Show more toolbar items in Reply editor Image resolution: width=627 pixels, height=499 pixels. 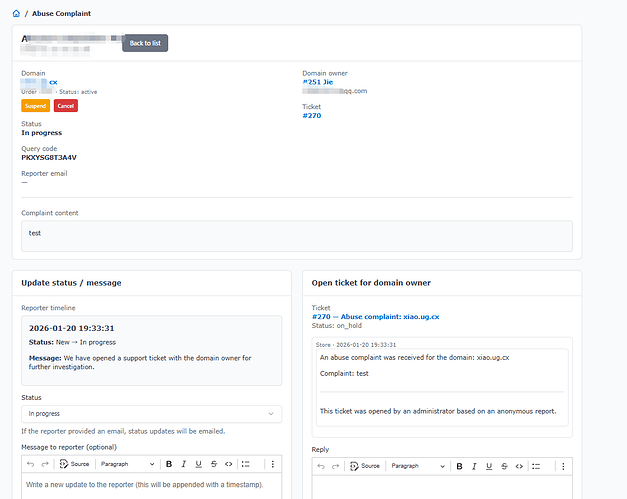563,466
